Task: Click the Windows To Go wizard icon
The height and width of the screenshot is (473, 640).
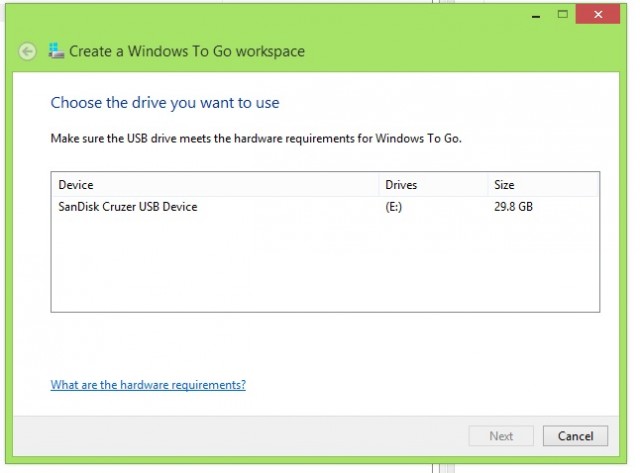Action: 56,51
